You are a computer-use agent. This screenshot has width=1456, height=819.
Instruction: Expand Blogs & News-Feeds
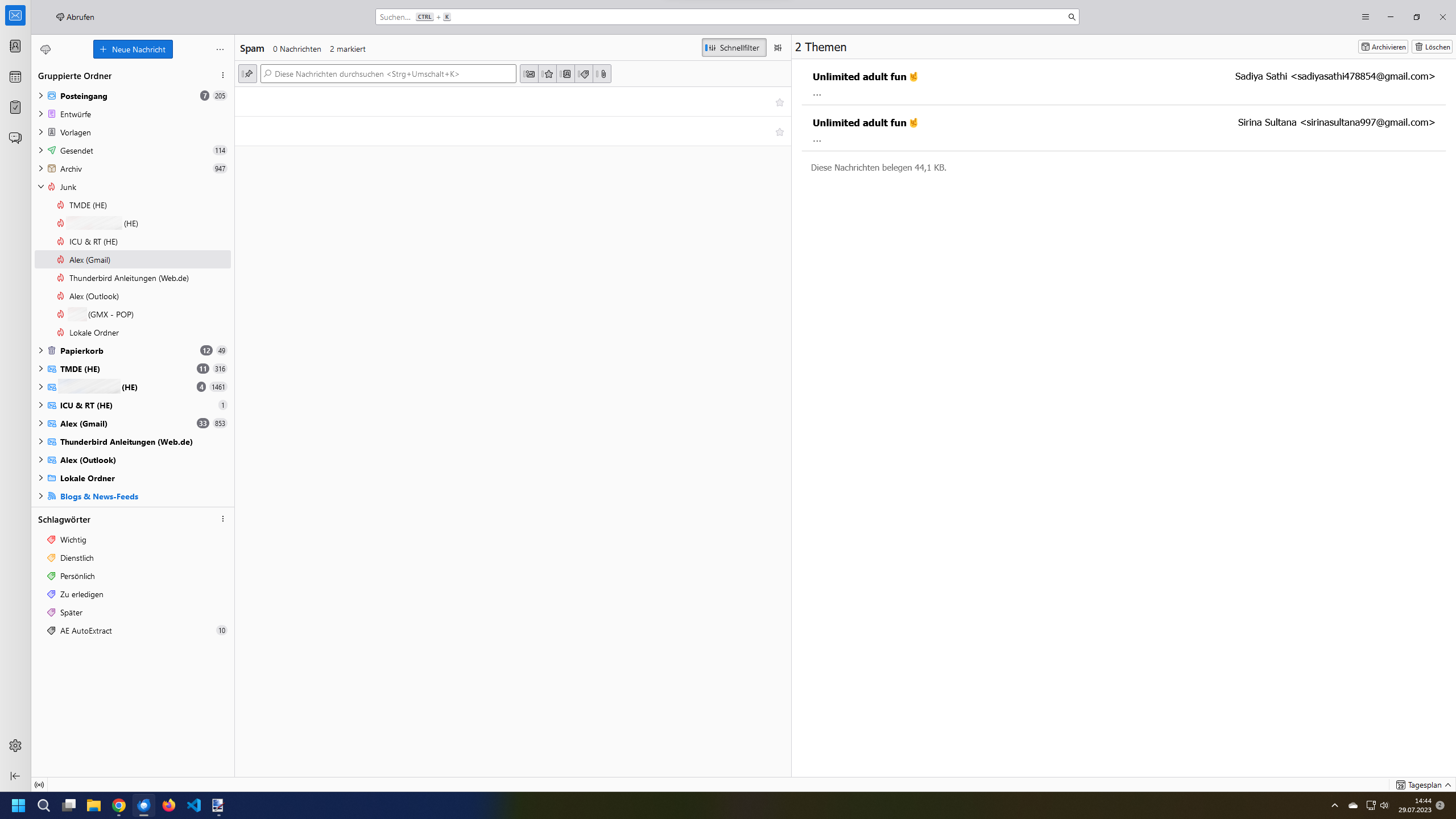[40, 496]
